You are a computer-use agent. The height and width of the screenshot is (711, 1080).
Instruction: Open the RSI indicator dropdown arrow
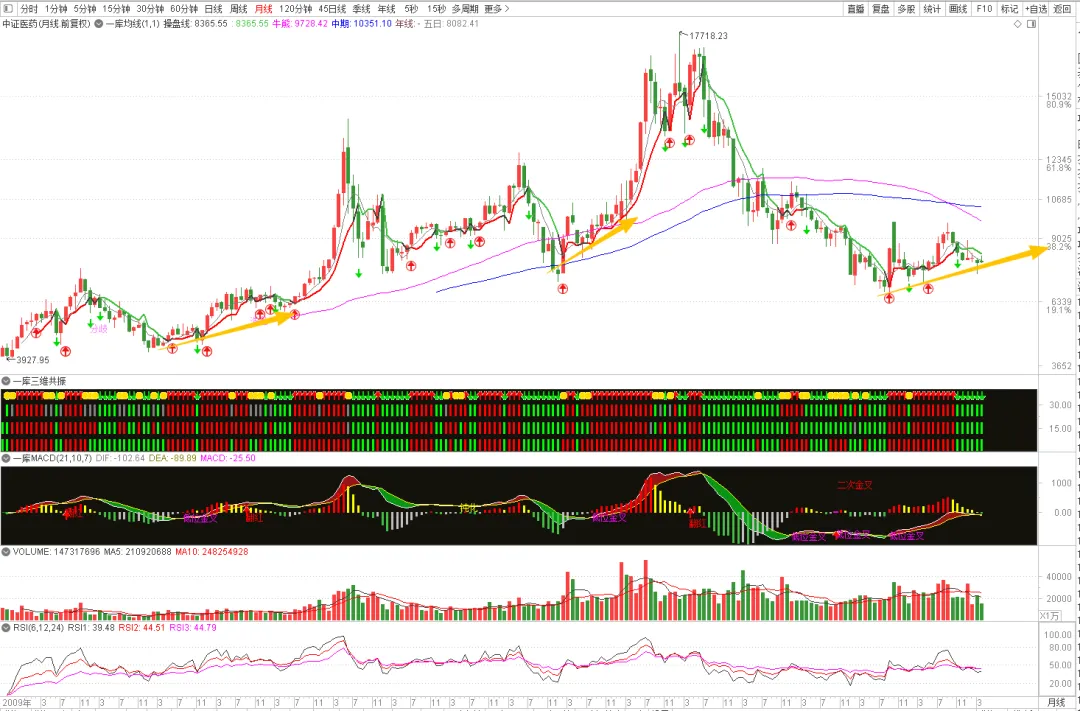coord(6,628)
